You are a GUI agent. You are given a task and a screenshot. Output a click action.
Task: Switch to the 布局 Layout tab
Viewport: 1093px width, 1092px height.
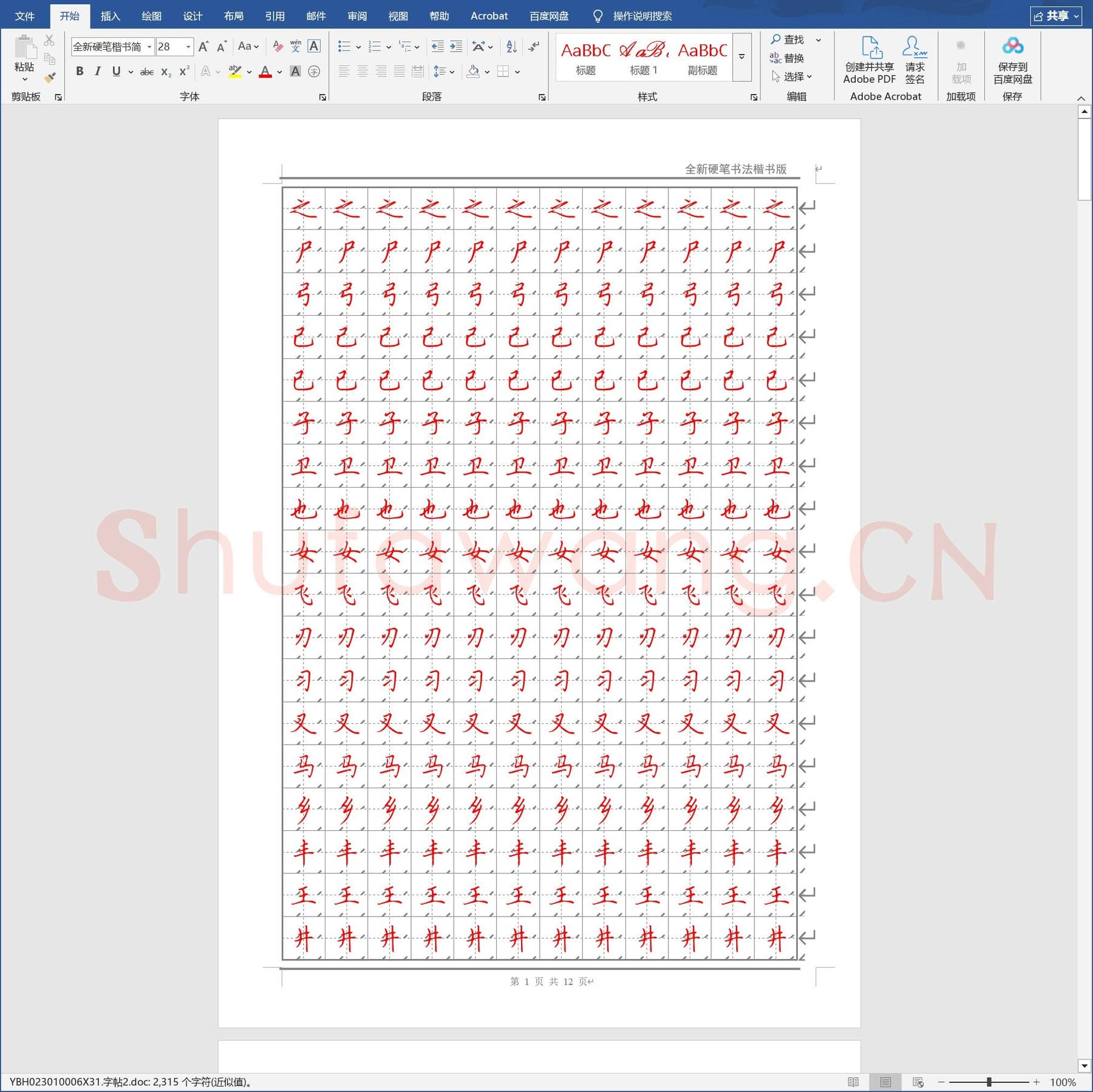point(234,16)
